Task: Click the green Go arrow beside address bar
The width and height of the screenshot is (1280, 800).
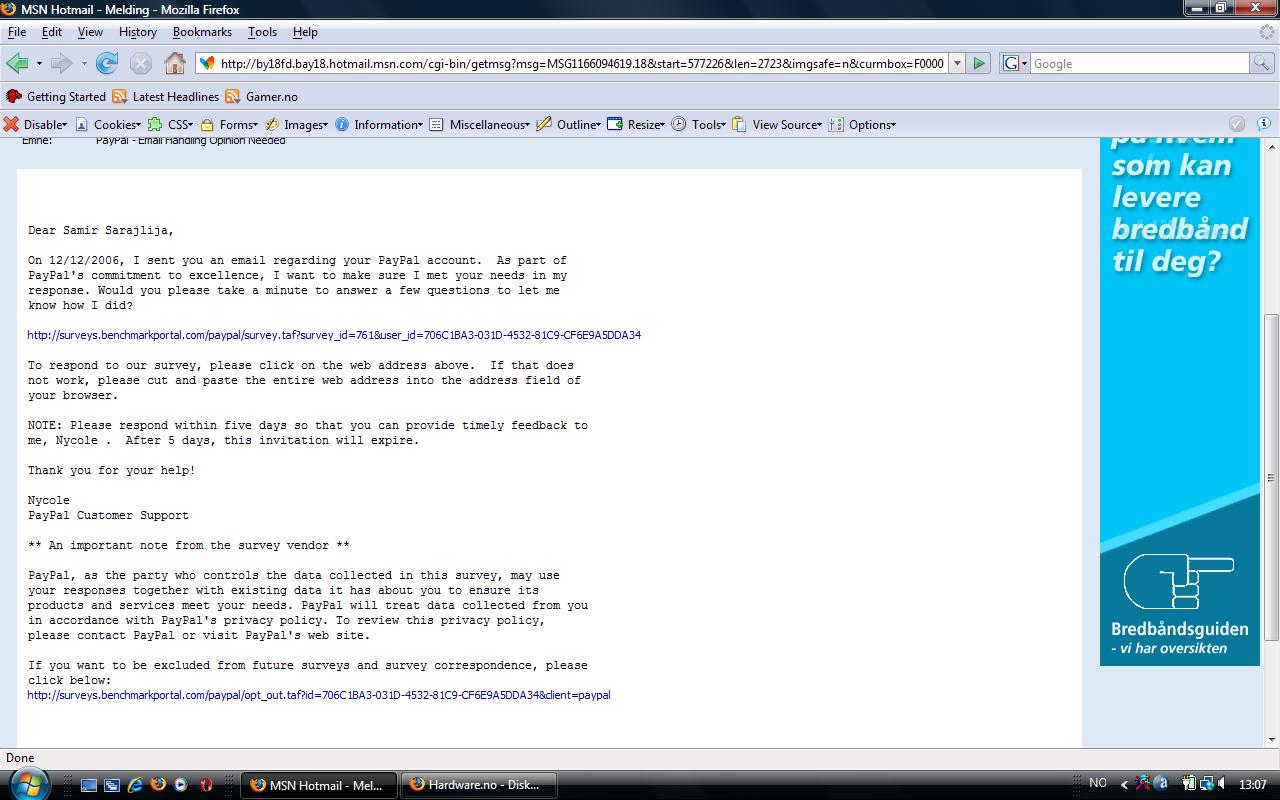Action: click(979, 63)
